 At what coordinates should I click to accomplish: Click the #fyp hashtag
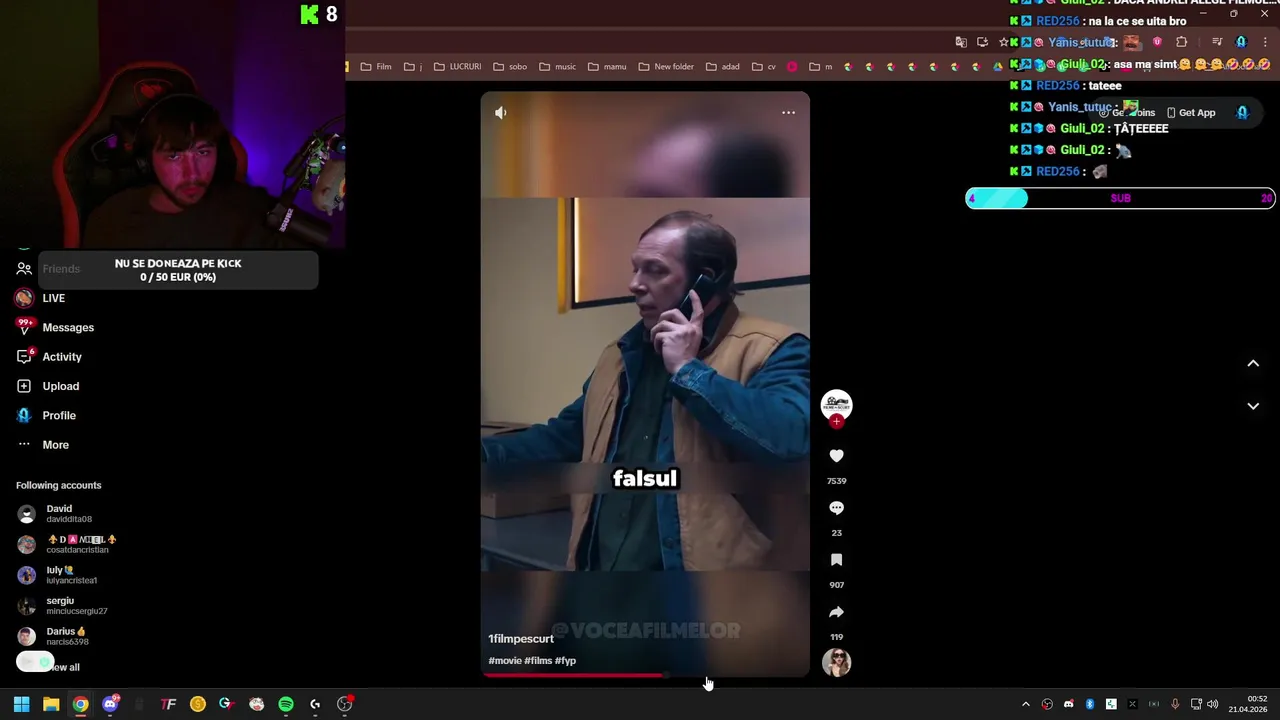566,661
